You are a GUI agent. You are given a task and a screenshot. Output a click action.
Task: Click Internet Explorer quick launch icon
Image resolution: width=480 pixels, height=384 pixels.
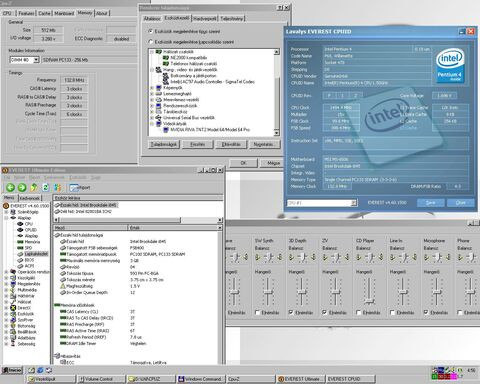point(40,370)
